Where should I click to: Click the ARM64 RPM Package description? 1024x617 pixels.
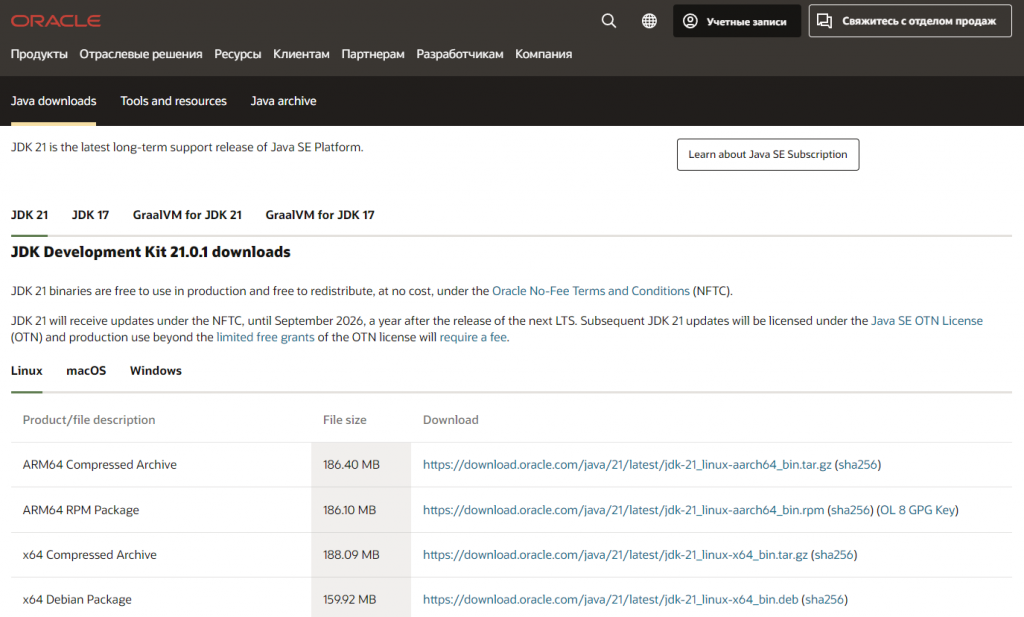click(x=81, y=510)
